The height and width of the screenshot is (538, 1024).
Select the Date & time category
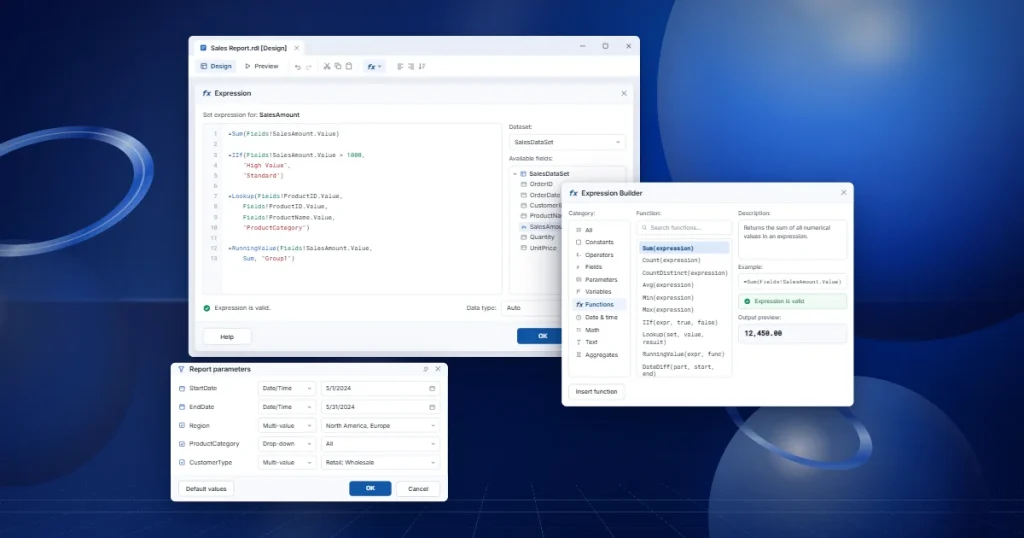click(596, 317)
